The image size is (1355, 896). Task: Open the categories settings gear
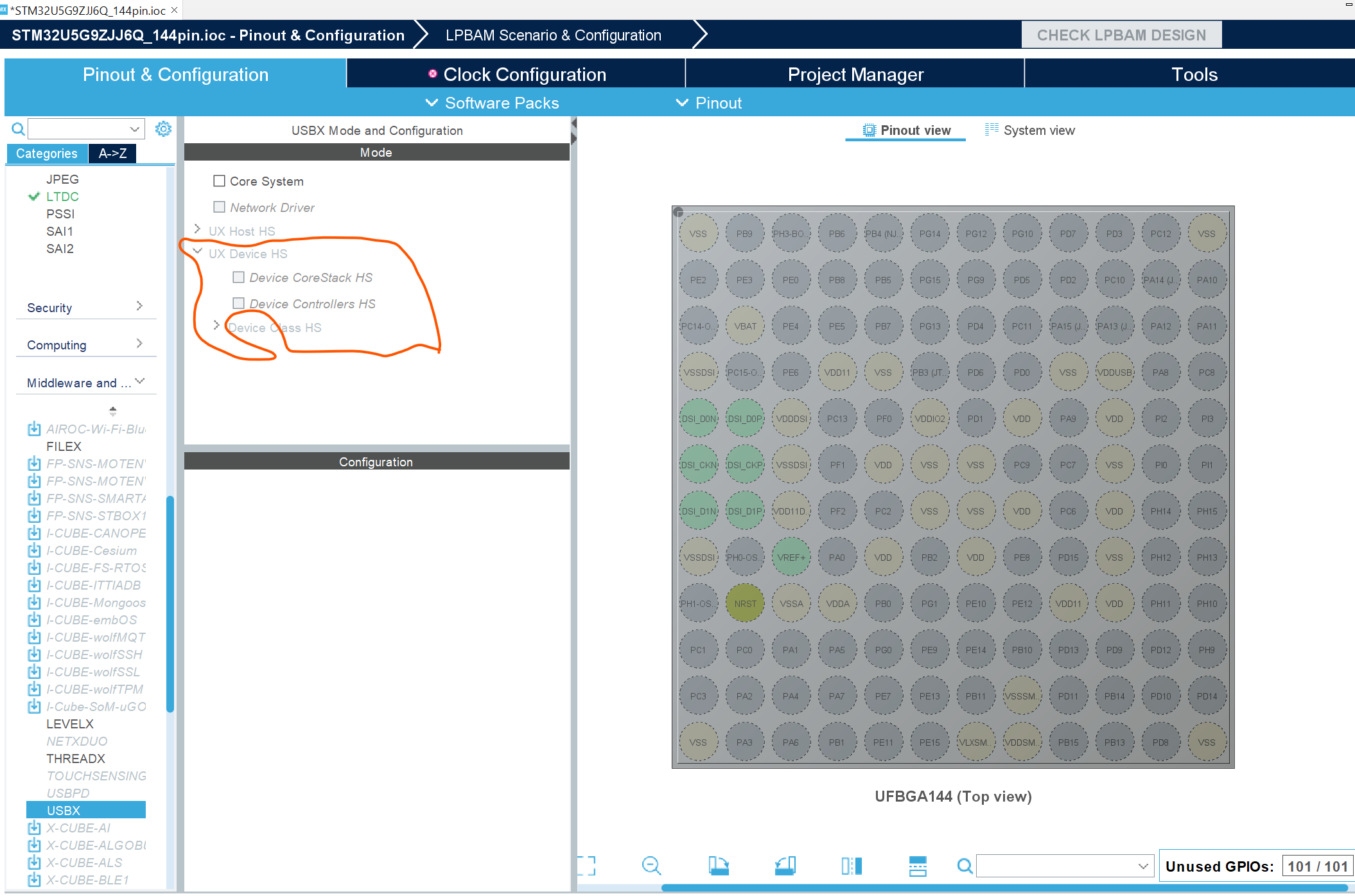[164, 129]
